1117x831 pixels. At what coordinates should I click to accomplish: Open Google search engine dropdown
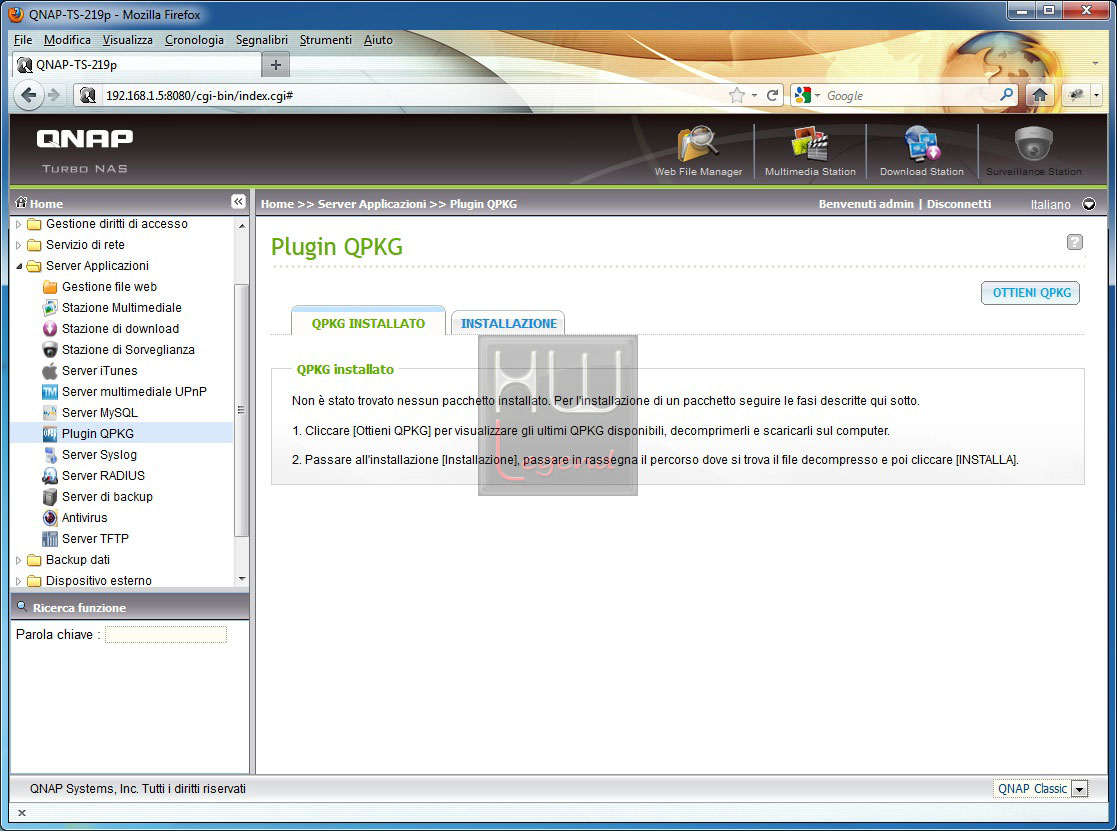pyautogui.click(x=817, y=95)
